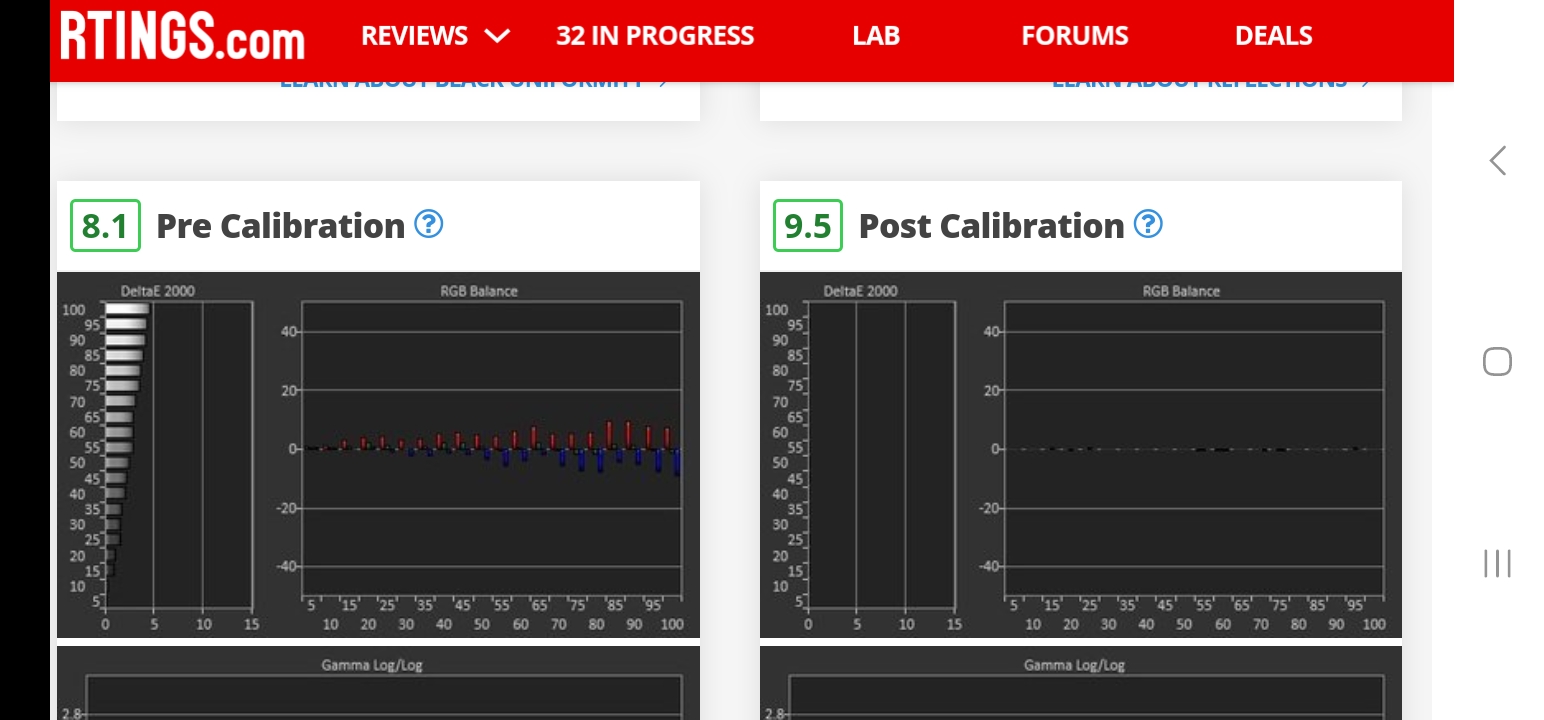The width and height of the screenshot is (1544, 720).
Task: Open the Post Calibration Gamma Log/Log chart
Action: click(x=1080, y=690)
